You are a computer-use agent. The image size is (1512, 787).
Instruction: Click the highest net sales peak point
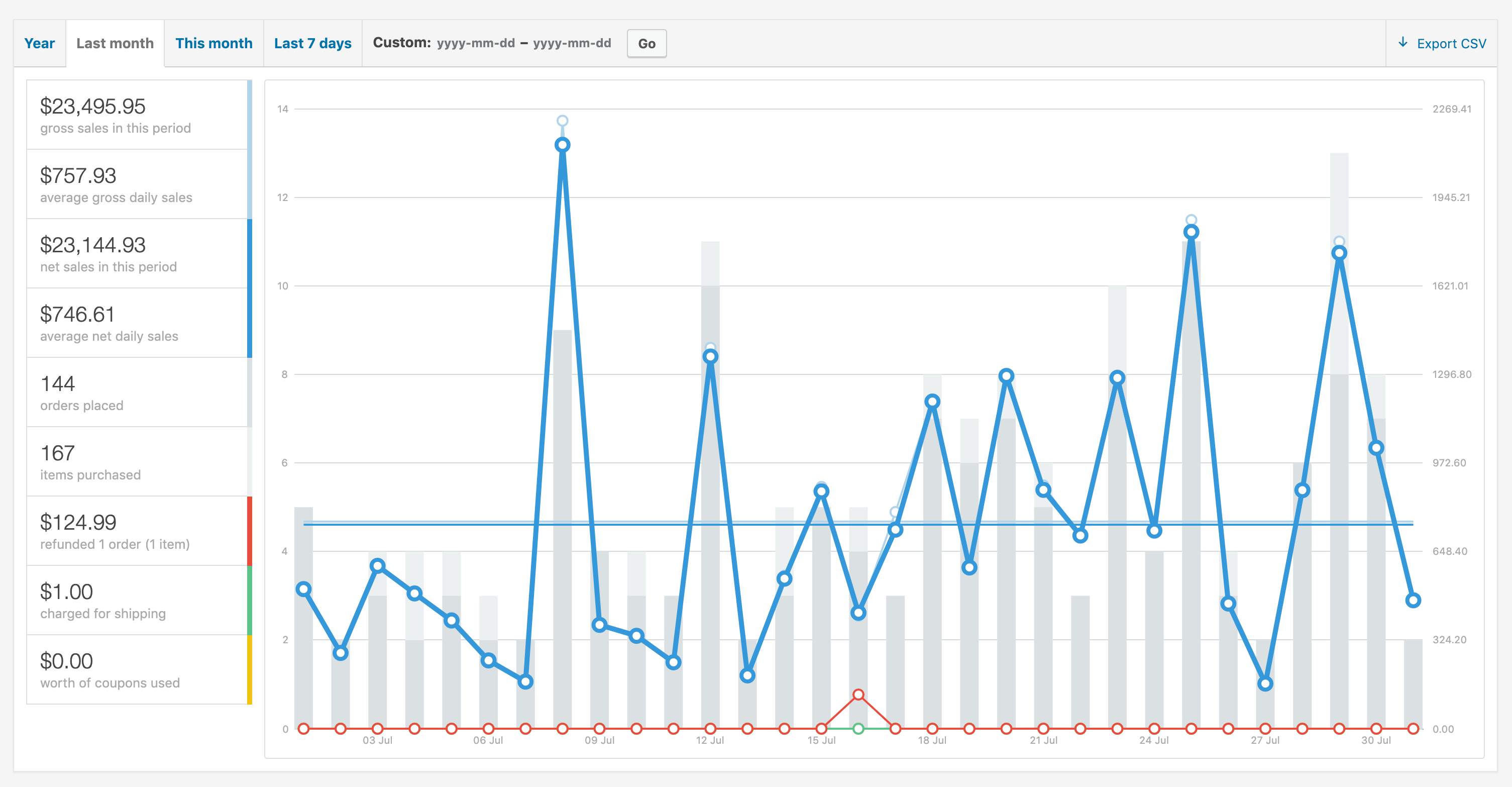[x=562, y=145]
